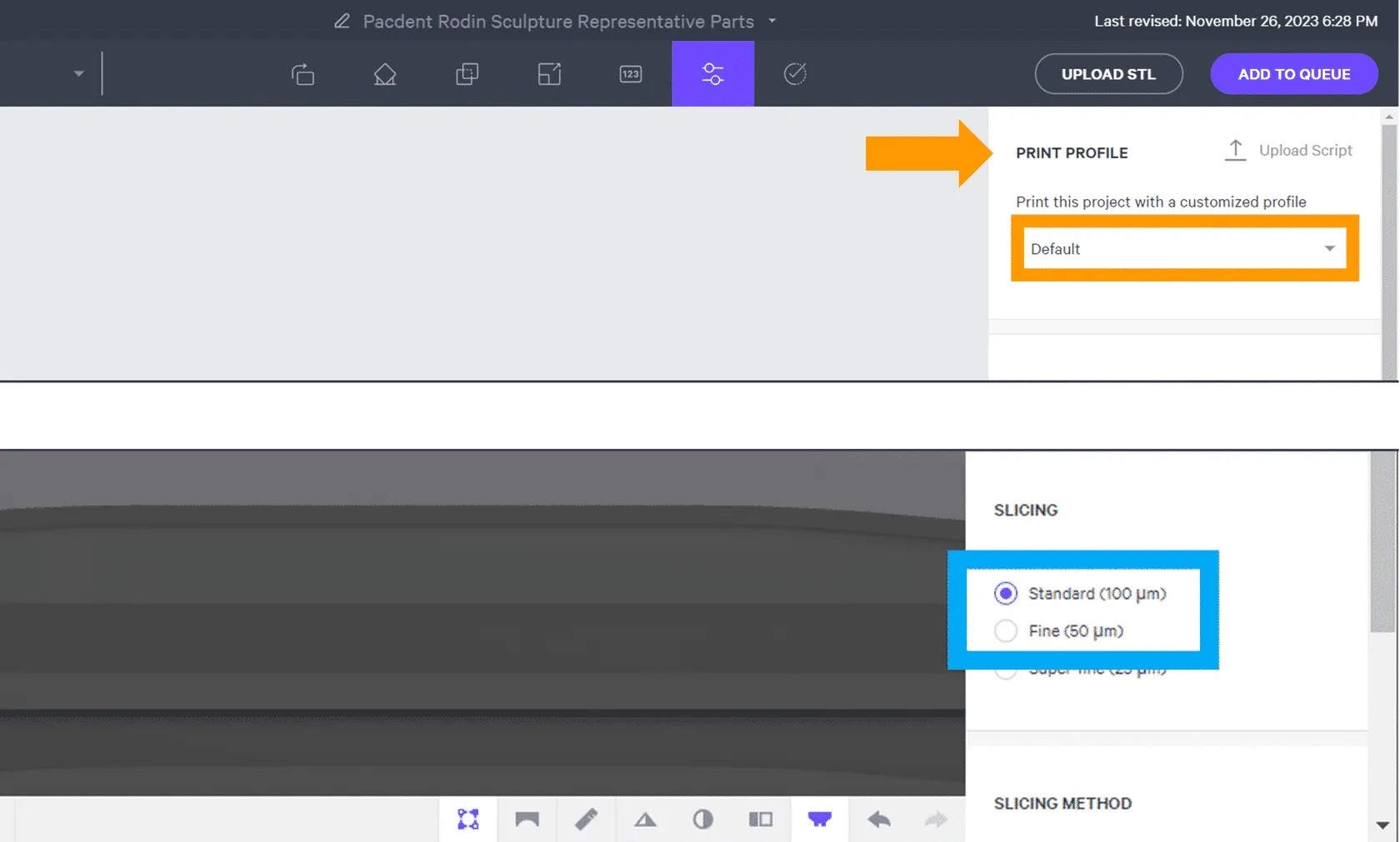Click the split-view panels icon
Viewport: 1400px width, 842px height.
click(x=761, y=820)
